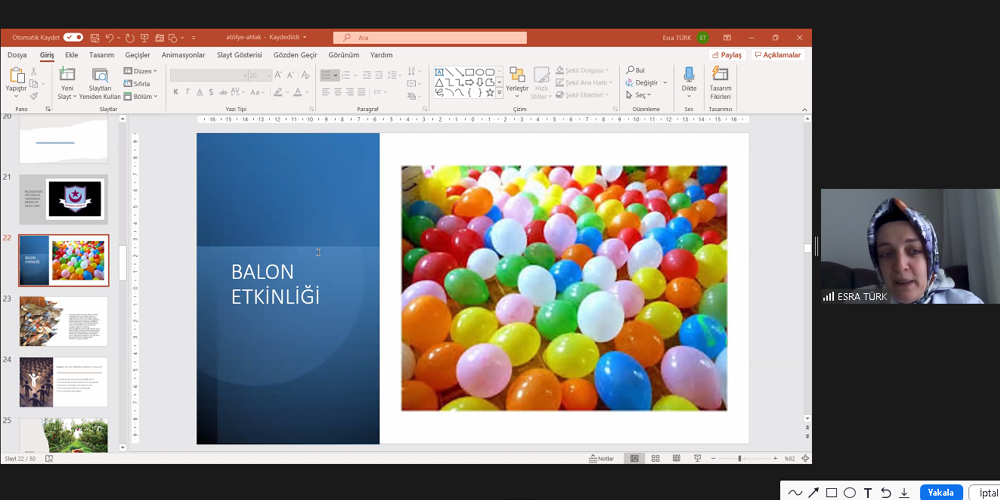Switch to the Tasarım tab
The width and height of the screenshot is (1000, 500).
pos(101,55)
